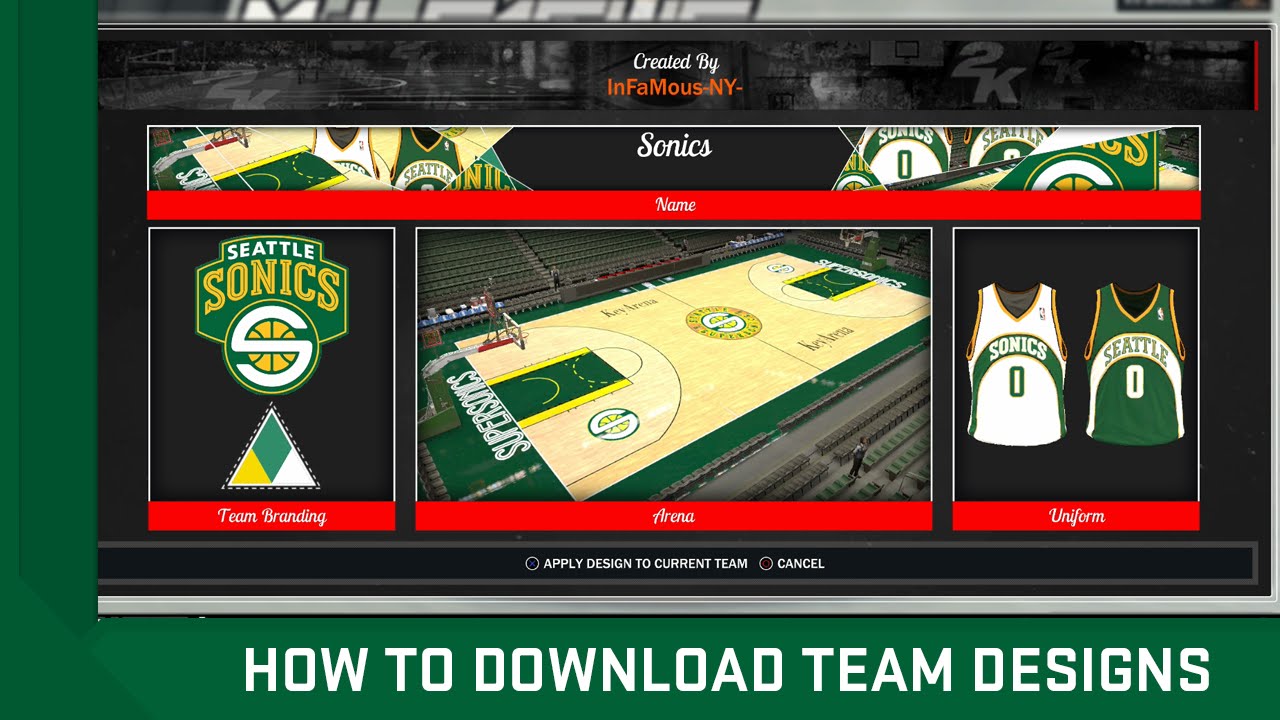This screenshot has height=720, width=1280.
Task: Open the Team Branding label
Action: (x=272, y=516)
